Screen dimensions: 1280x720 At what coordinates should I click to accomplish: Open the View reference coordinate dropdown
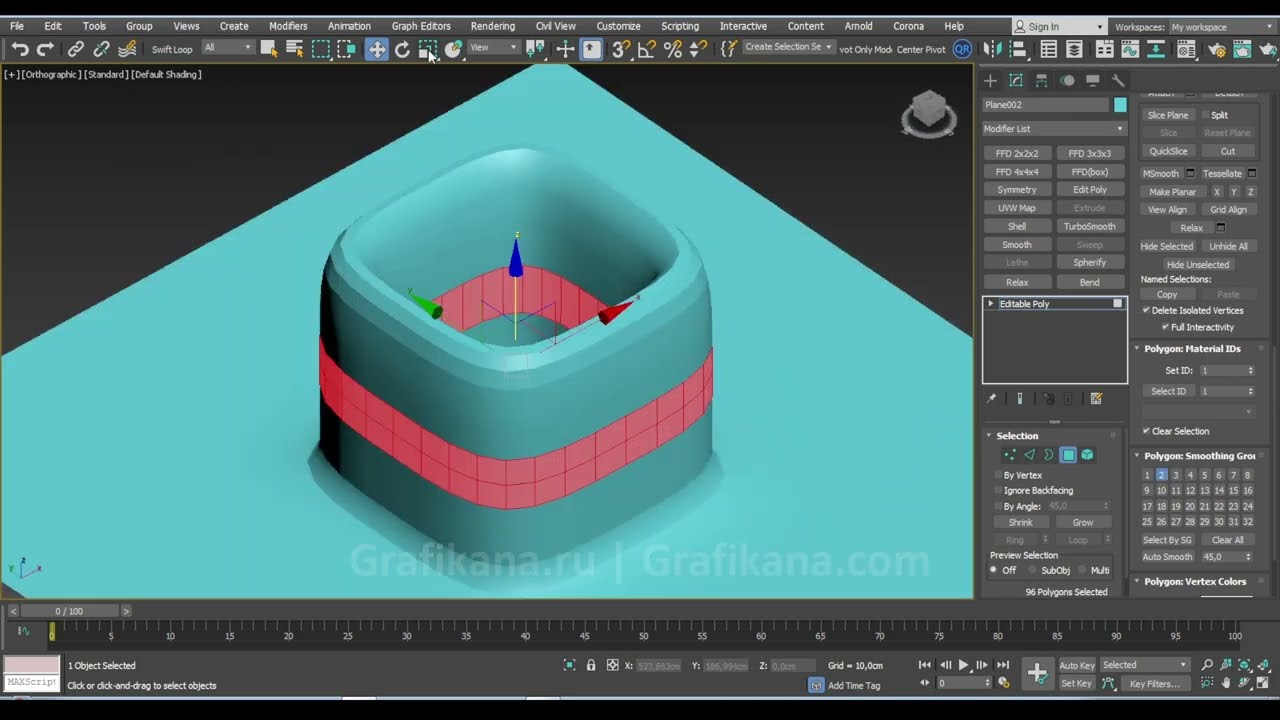point(494,48)
